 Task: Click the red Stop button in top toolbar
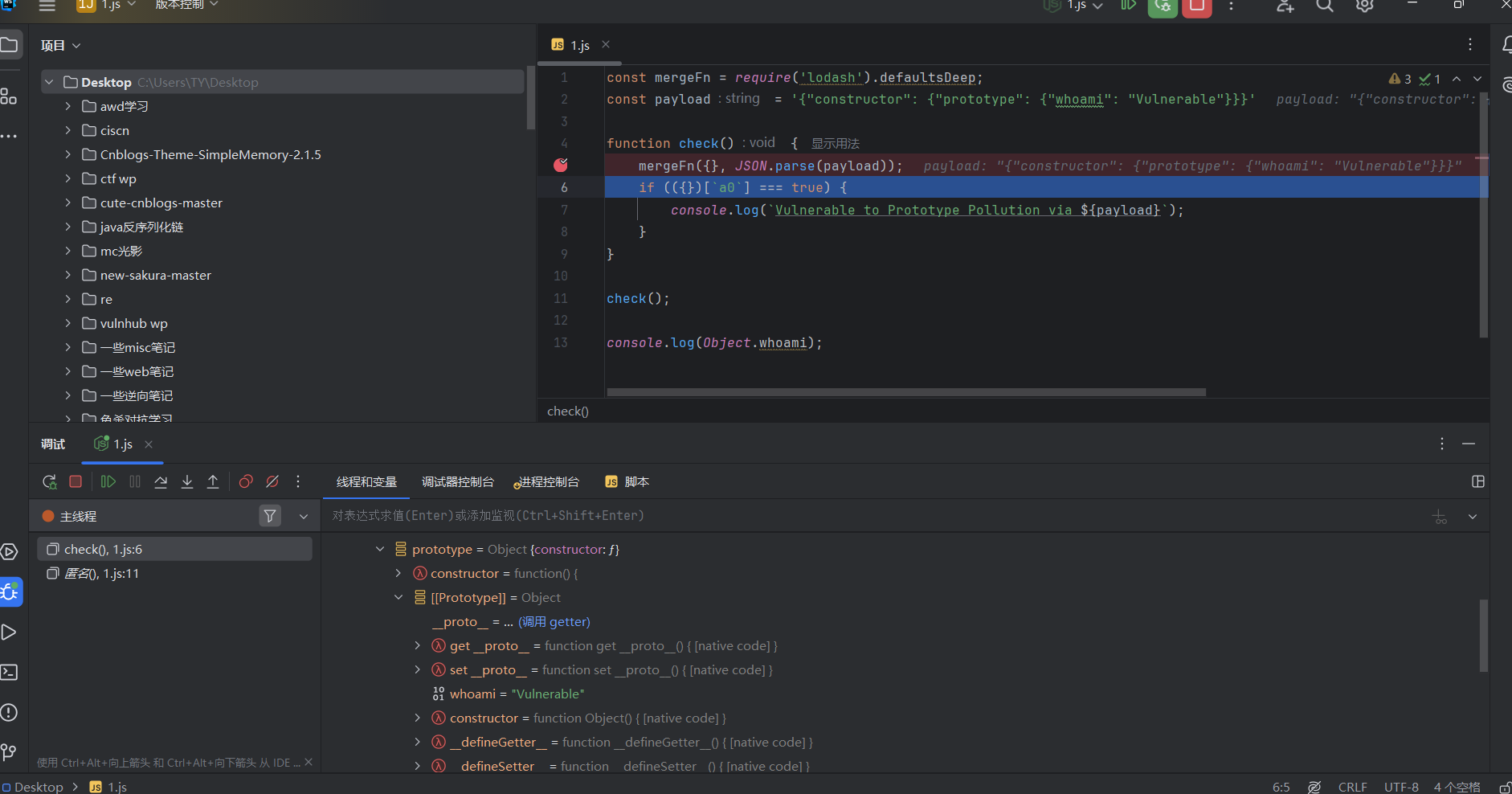click(x=1197, y=6)
